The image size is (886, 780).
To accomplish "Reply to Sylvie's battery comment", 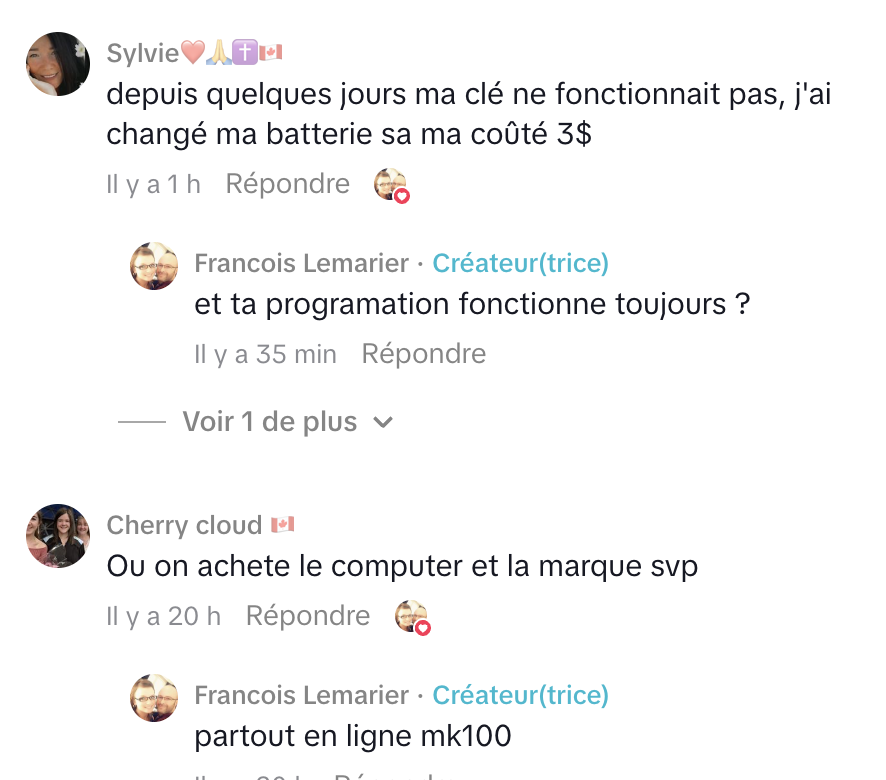I will point(288,184).
